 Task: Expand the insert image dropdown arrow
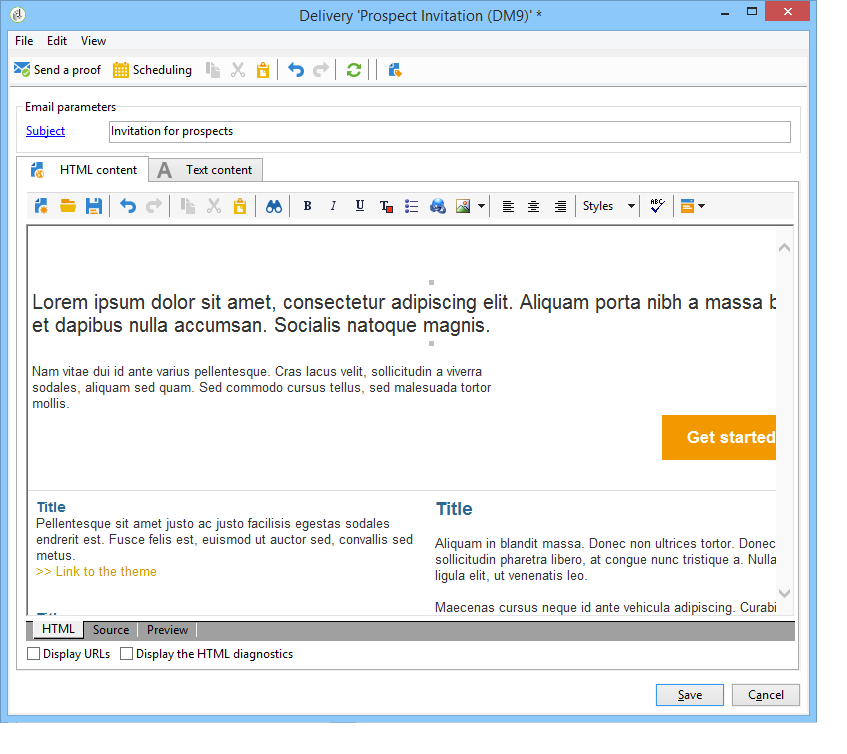click(481, 206)
